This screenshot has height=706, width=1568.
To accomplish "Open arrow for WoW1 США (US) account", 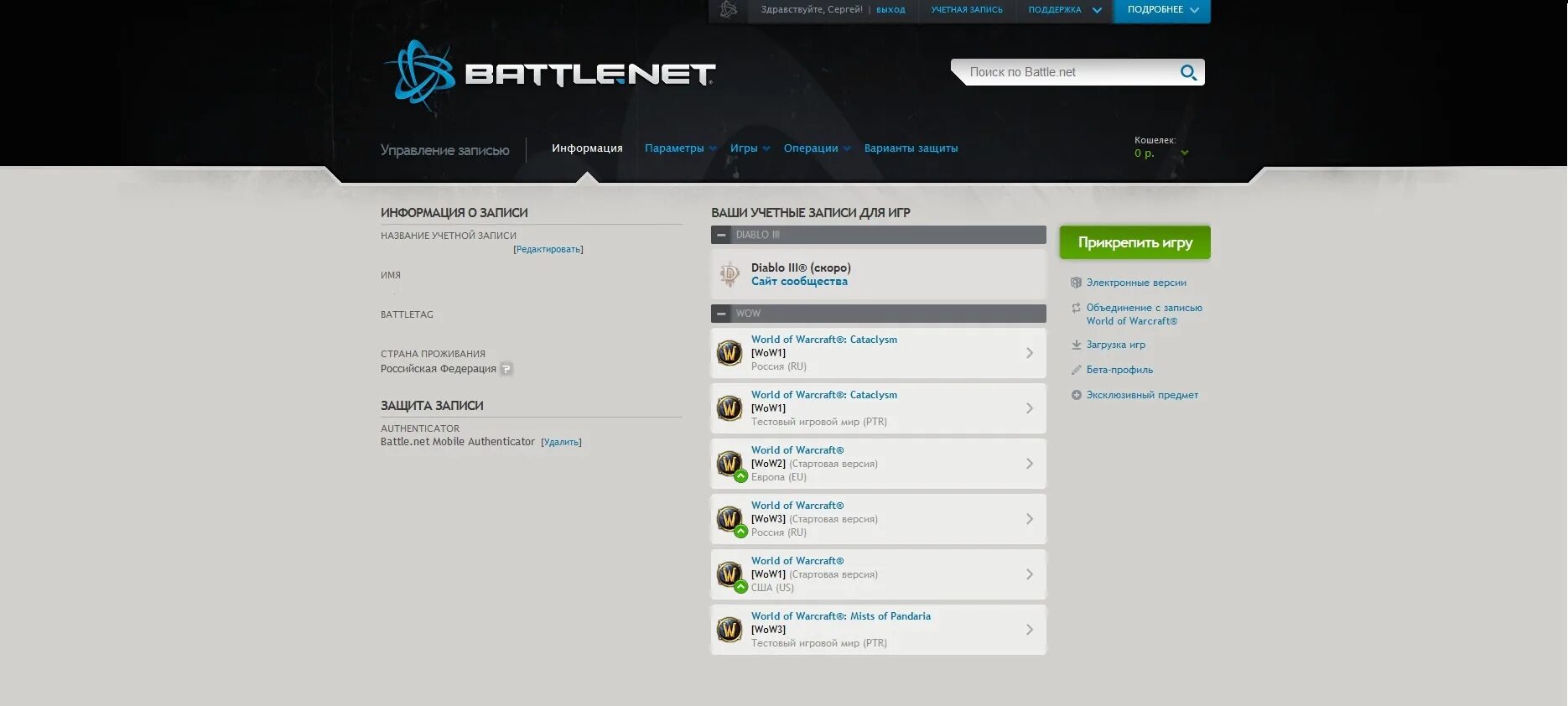I will click(x=1030, y=574).
